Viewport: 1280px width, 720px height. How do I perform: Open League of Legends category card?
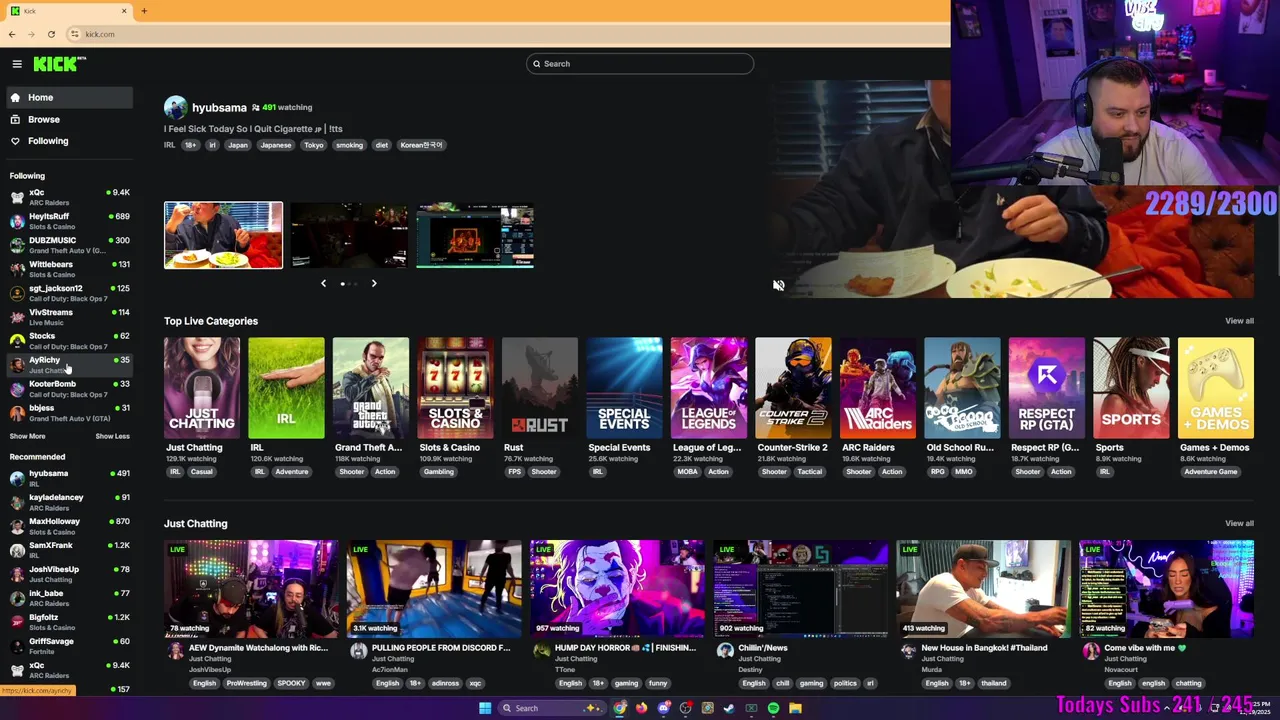(x=709, y=388)
